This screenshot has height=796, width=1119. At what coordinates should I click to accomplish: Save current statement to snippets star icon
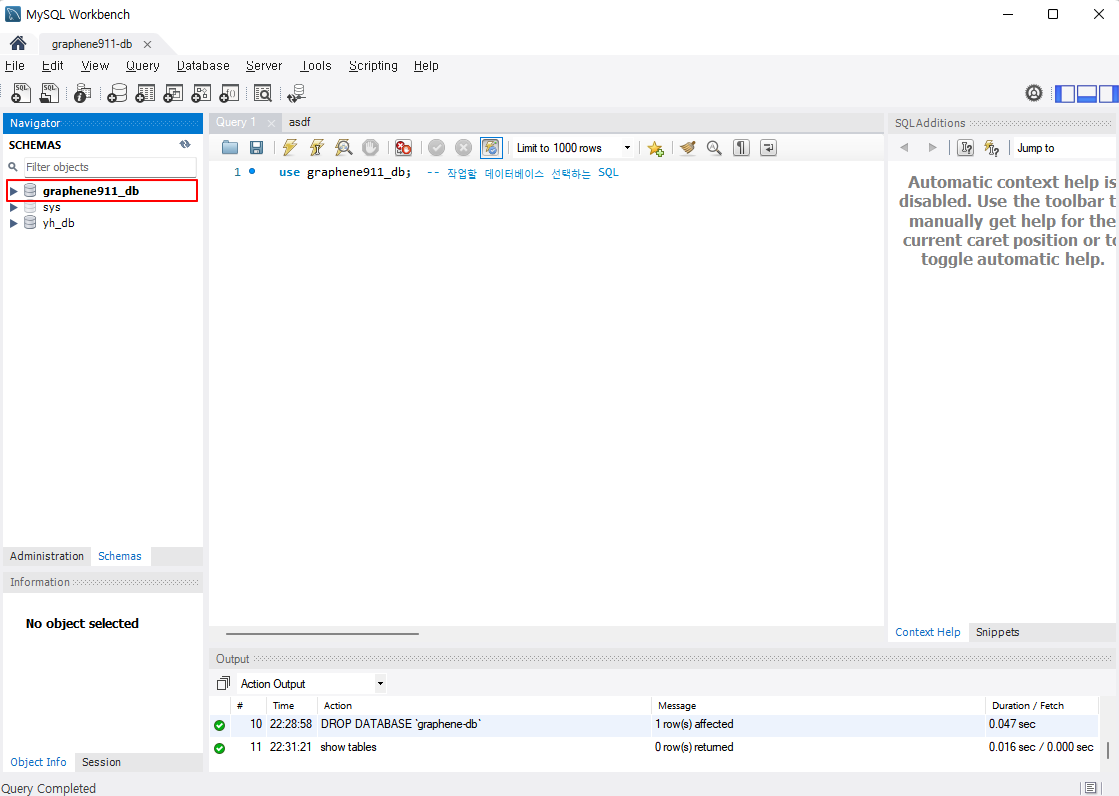click(x=655, y=148)
